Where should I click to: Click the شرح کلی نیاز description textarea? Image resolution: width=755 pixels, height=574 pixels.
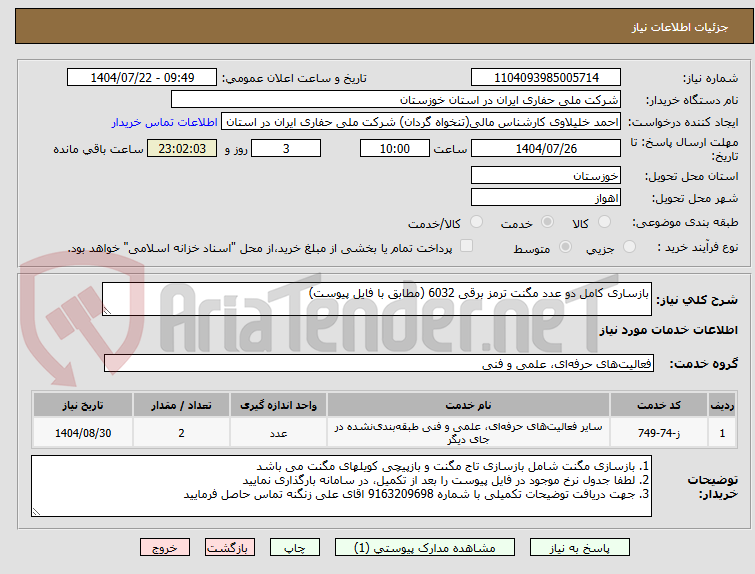[x=377, y=299]
